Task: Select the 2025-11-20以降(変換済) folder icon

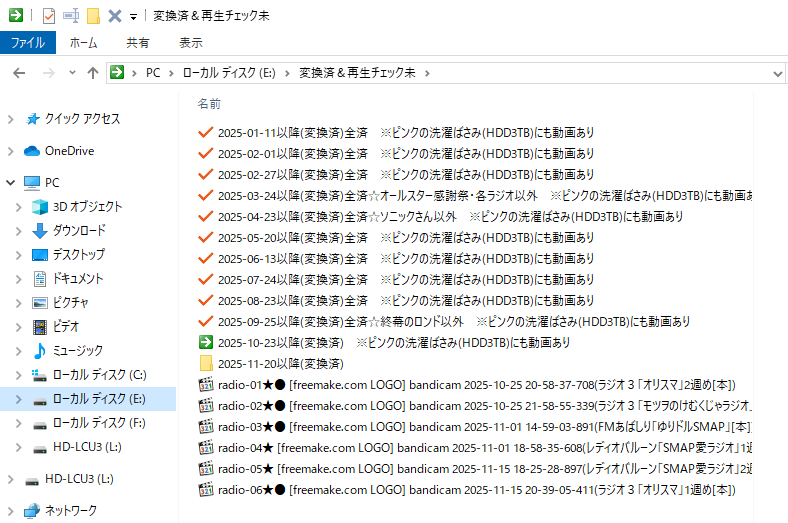Action: click(206, 364)
